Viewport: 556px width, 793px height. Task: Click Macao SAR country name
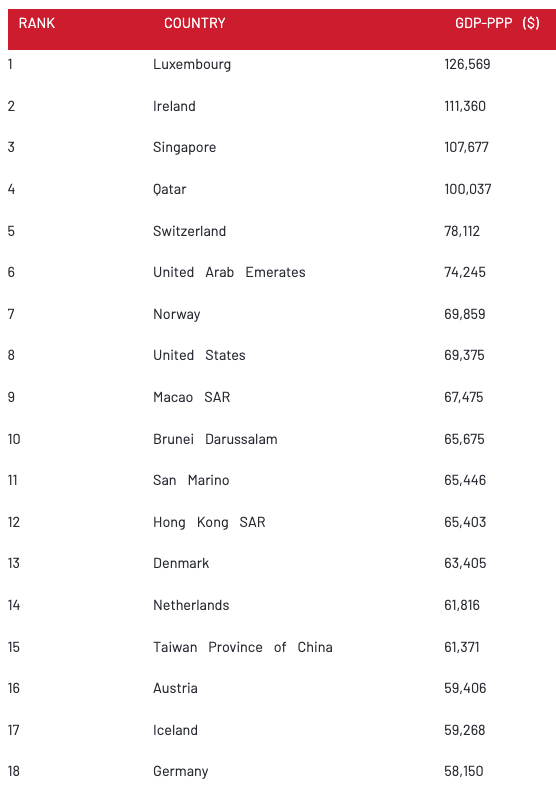point(192,398)
